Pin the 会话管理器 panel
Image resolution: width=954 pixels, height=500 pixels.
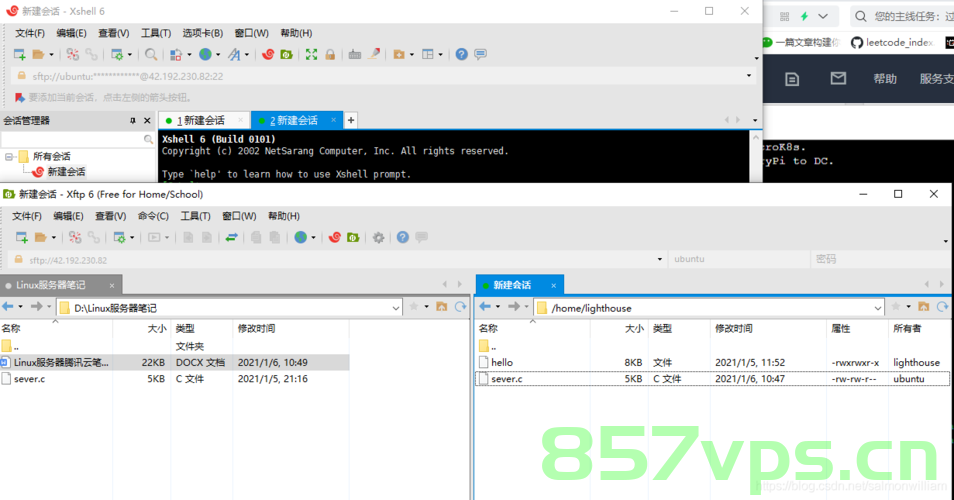[133, 121]
